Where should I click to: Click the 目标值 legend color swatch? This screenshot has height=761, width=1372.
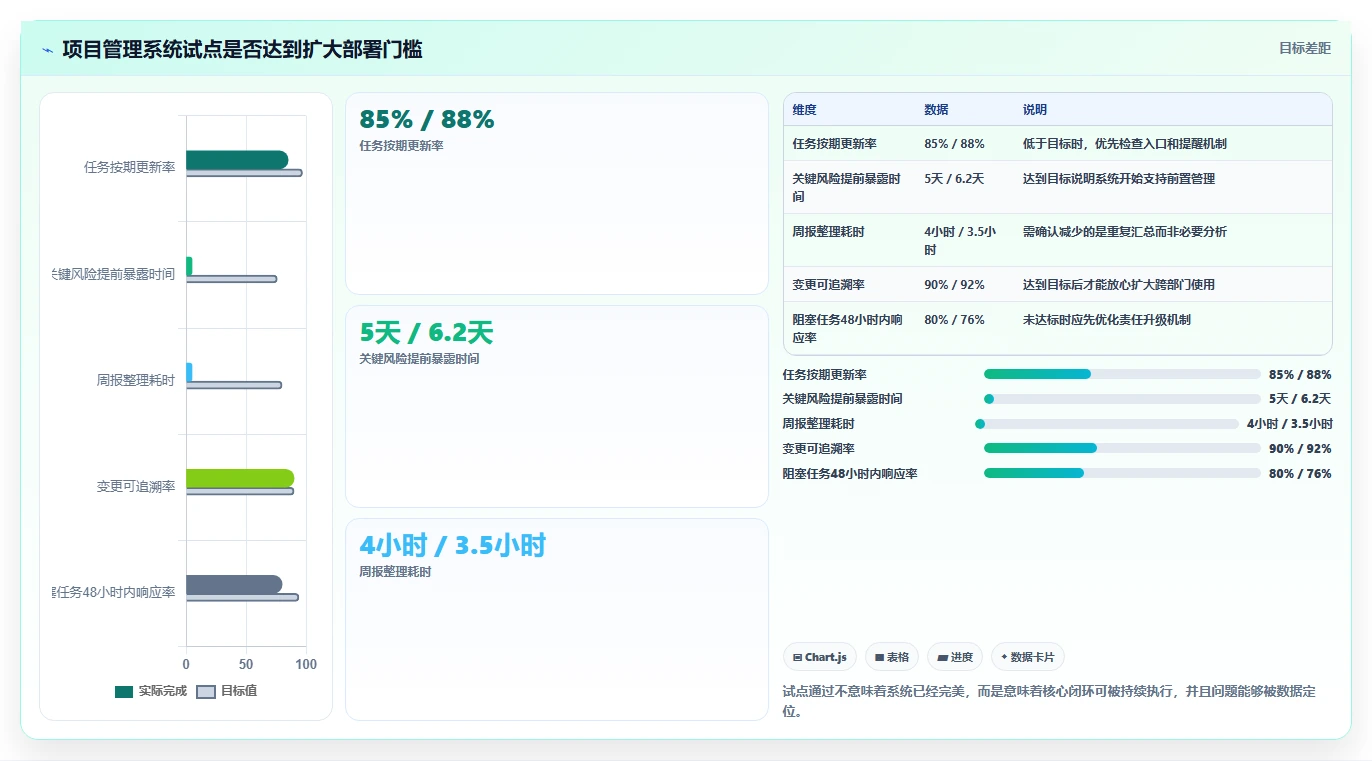click(206, 691)
